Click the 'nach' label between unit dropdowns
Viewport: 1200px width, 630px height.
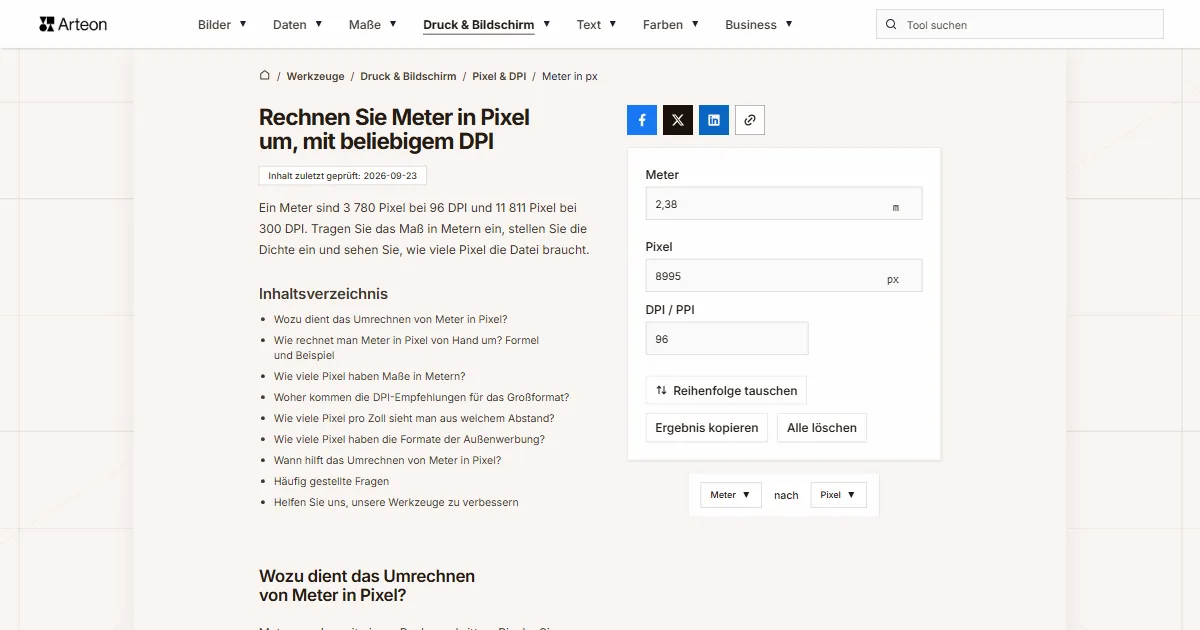786,495
